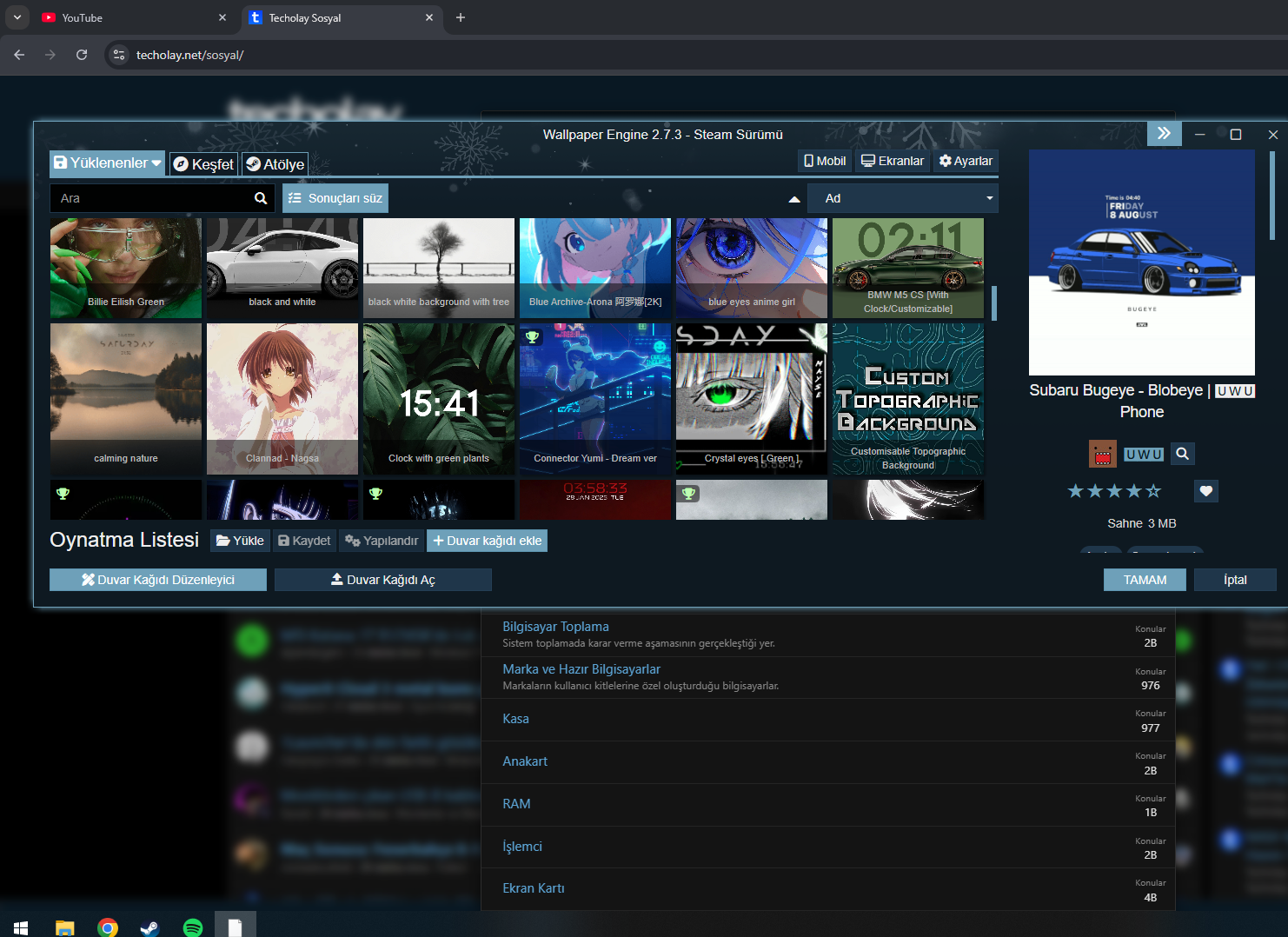Viewport: 1288px width, 937px height.
Task: Click Google Chrome taskbar icon
Action: [x=108, y=927]
